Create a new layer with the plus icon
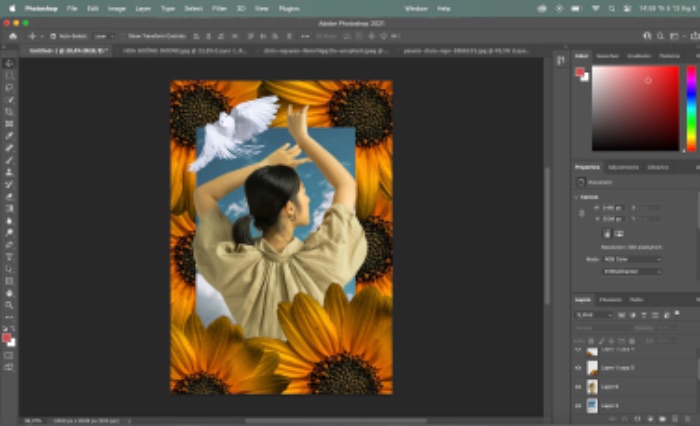 click(675, 419)
